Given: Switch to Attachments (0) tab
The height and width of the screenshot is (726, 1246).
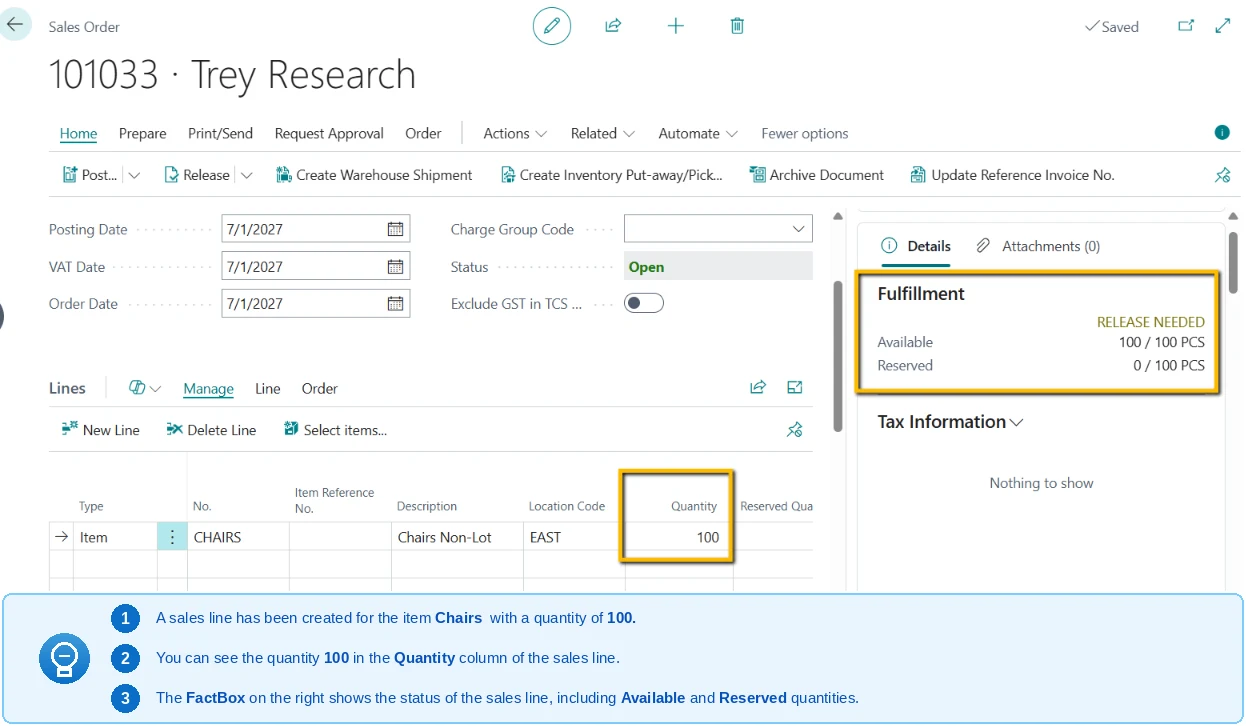Looking at the screenshot, I should click(1038, 246).
